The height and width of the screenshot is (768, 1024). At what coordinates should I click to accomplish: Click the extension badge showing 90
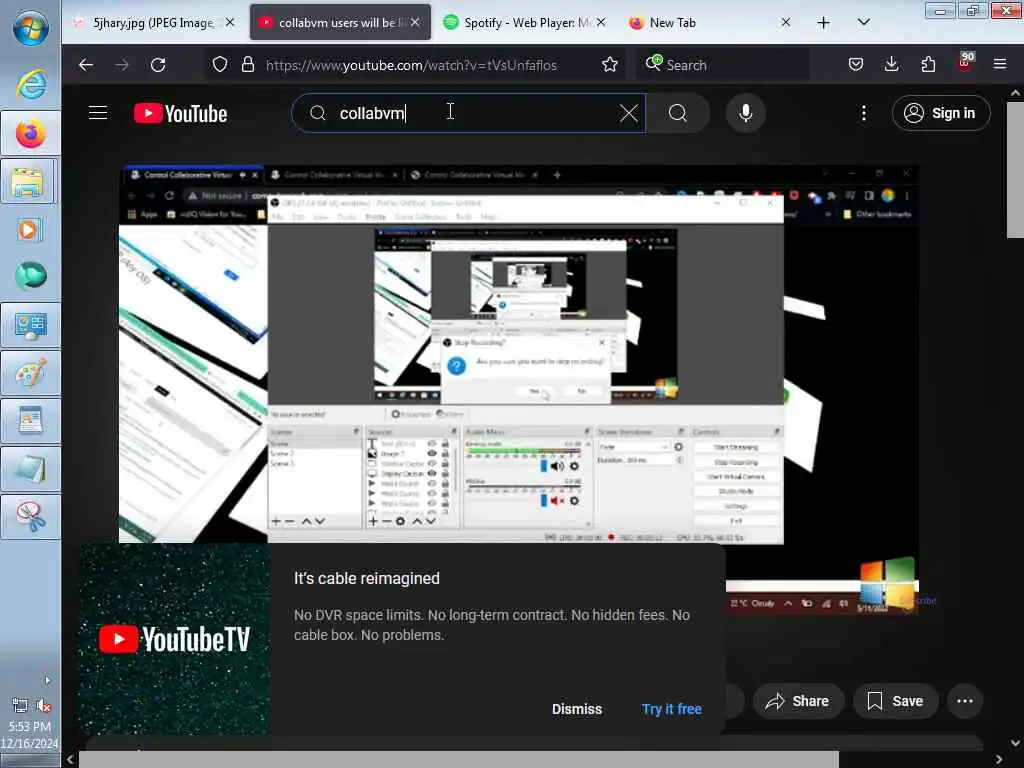[x=965, y=62]
